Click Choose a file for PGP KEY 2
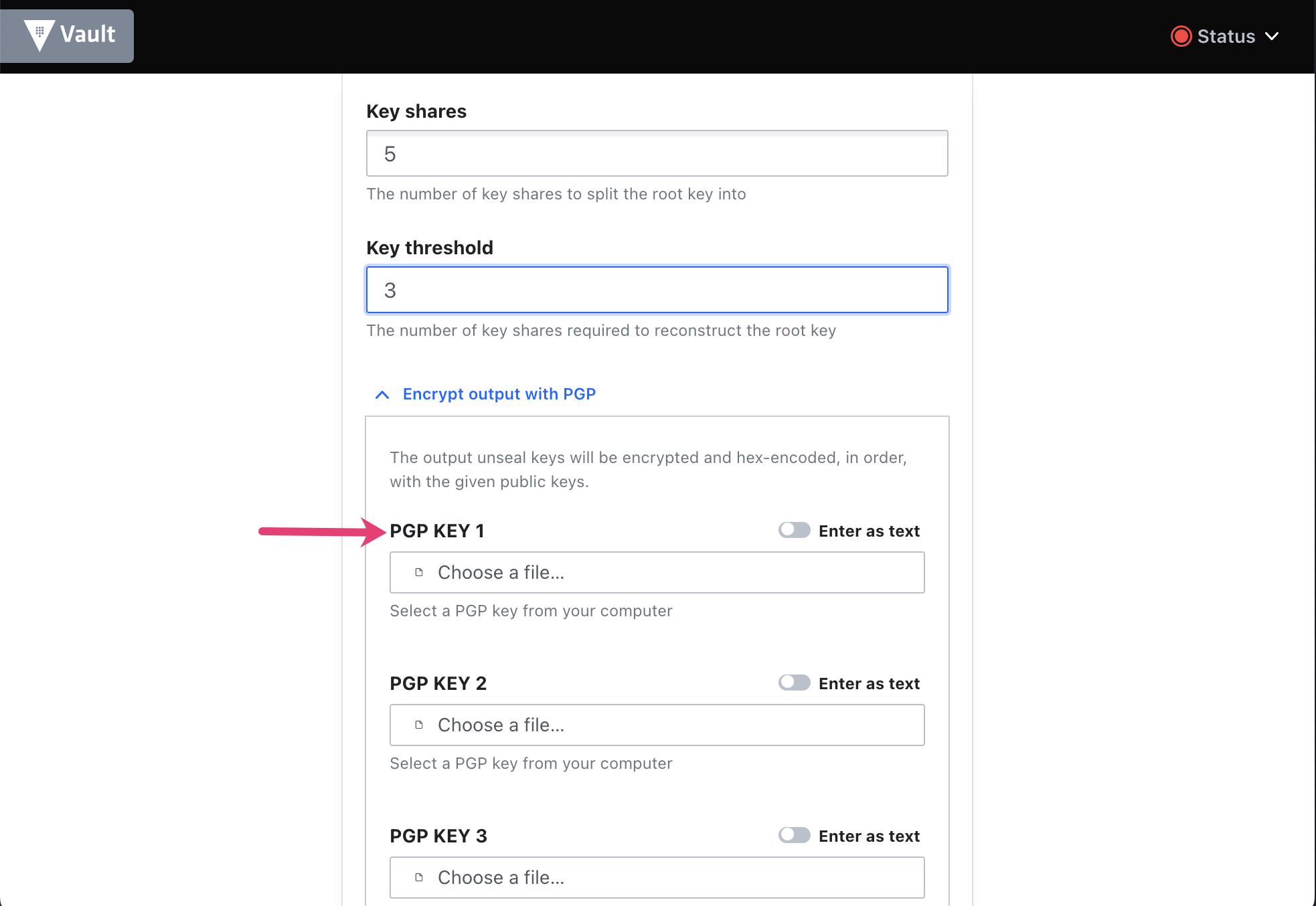The height and width of the screenshot is (906, 1316). tap(657, 725)
